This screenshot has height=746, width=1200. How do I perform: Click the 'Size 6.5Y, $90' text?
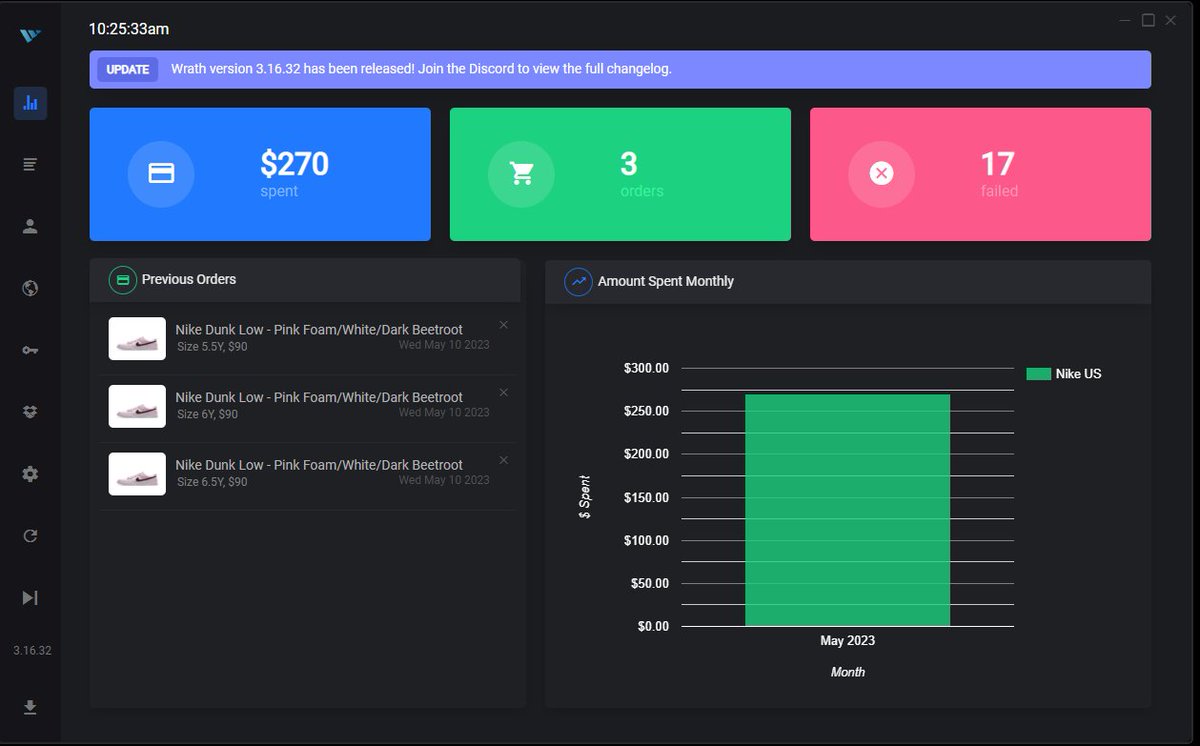[x=212, y=482]
